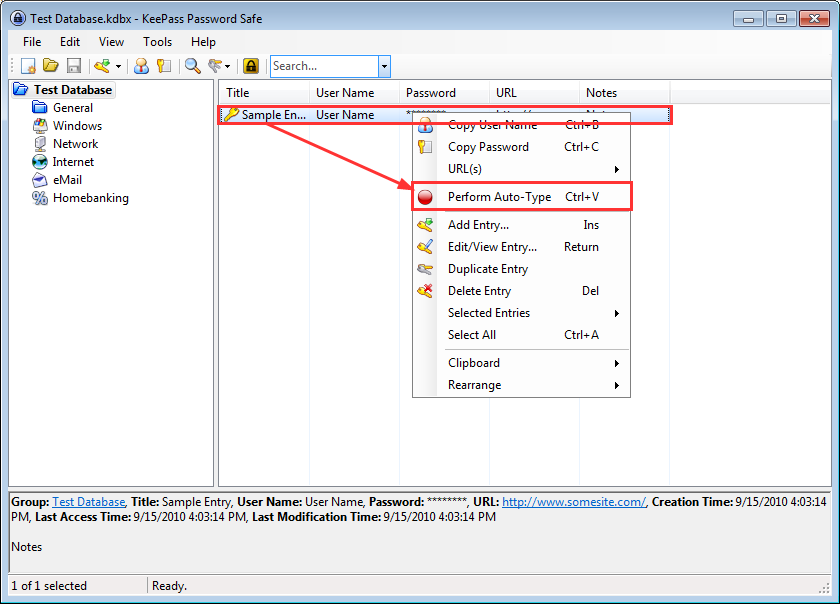Choose Edit/View Entry... in context menu
The image size is (840, 604).
(x=521, y=247)
